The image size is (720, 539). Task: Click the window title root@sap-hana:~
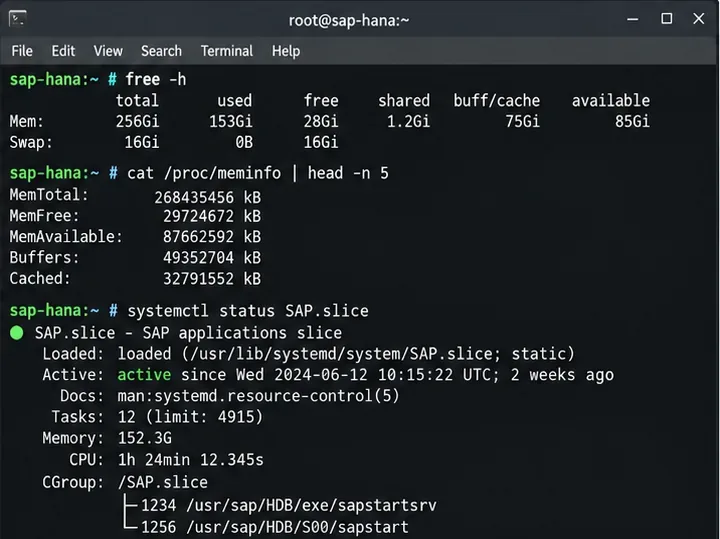pos(349,21)
